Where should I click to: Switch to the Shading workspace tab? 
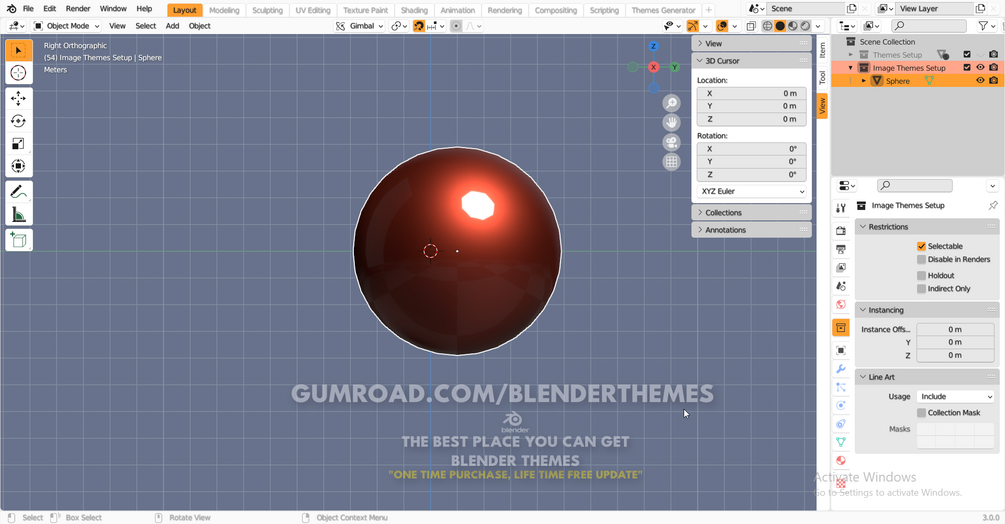pos(414,10)
